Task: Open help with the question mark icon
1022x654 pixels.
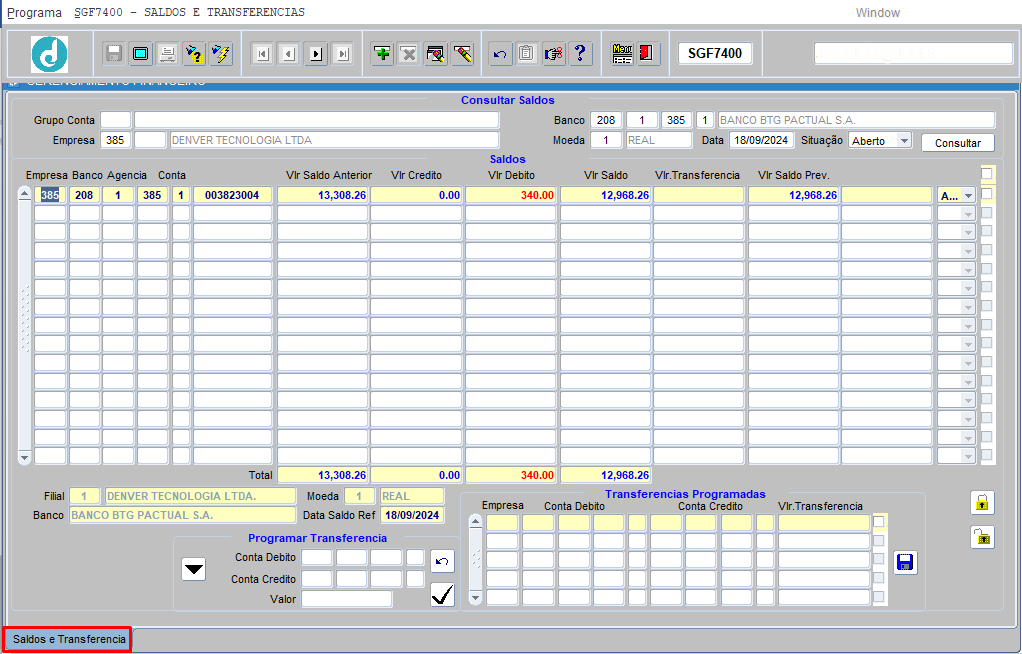Action: click(x=580, y=53)
